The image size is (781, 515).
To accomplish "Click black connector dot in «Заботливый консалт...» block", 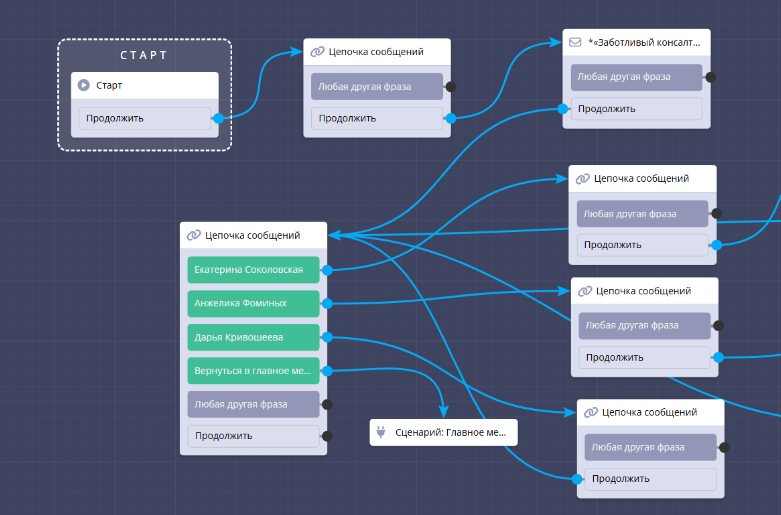I will (x=710, y=76).
